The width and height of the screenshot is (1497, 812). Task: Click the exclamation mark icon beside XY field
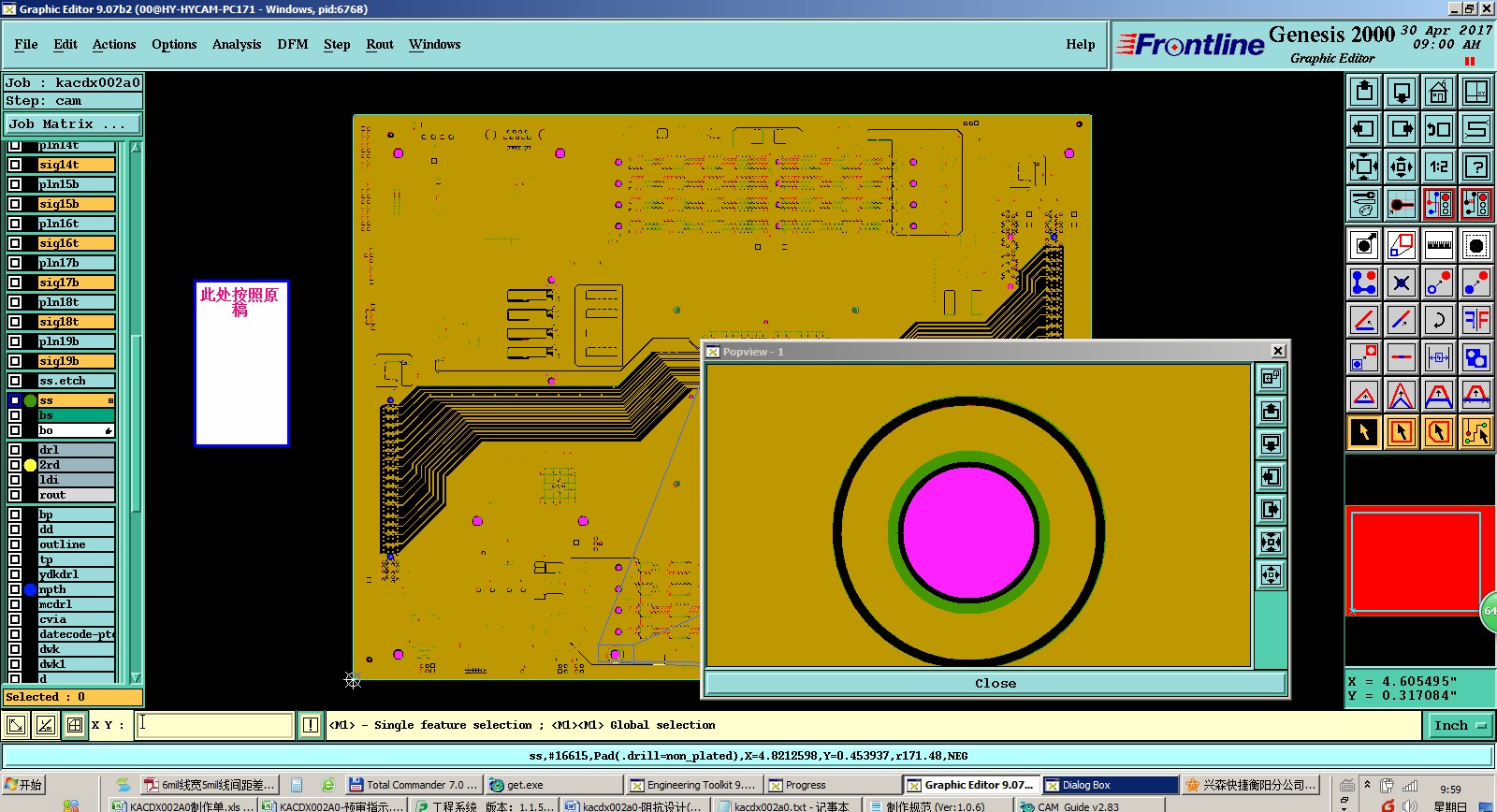pos(310,725)
